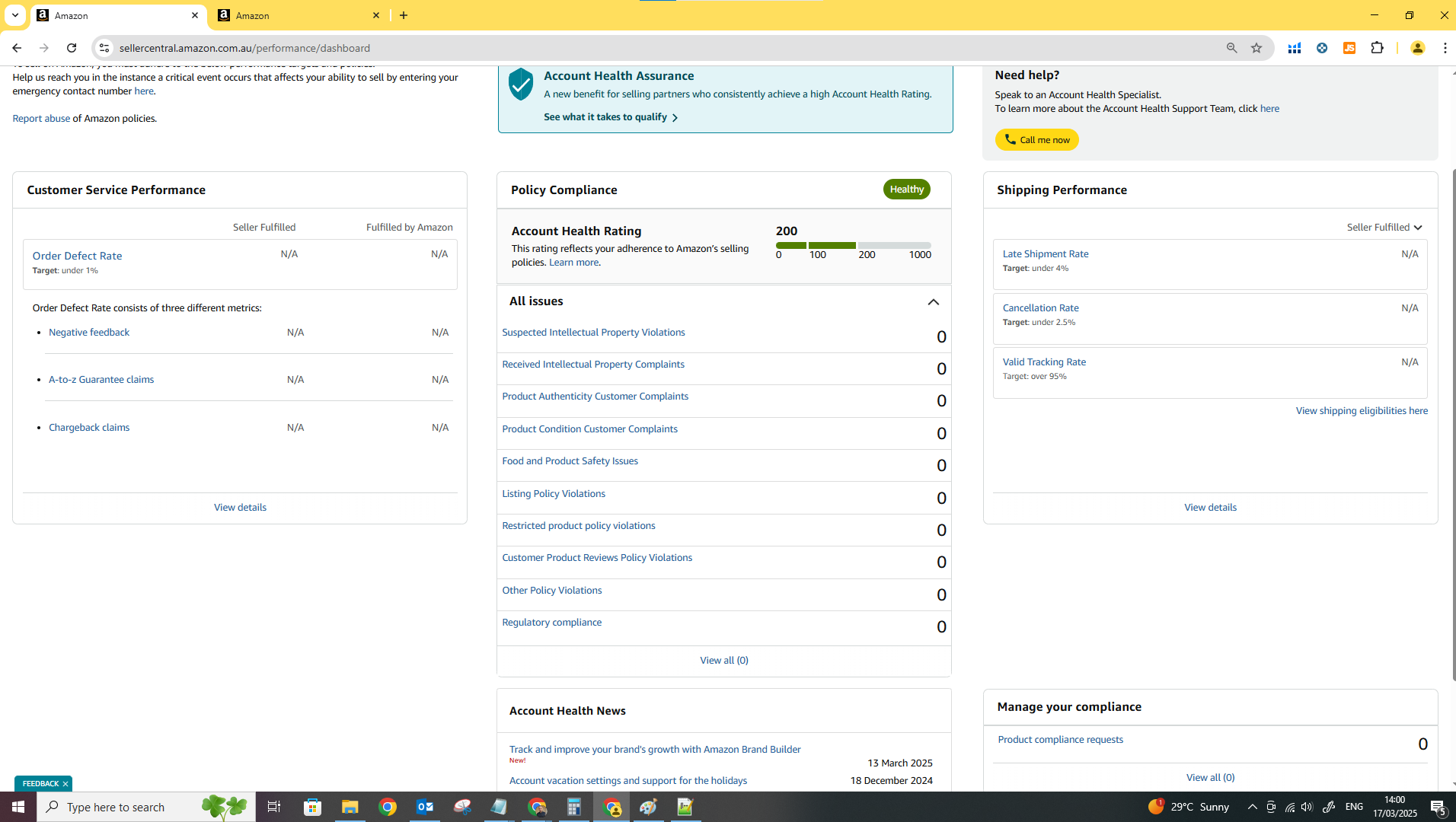Open the Seller Fulfilled dropdown
1456x822 pixels.
coord(1384,228)
